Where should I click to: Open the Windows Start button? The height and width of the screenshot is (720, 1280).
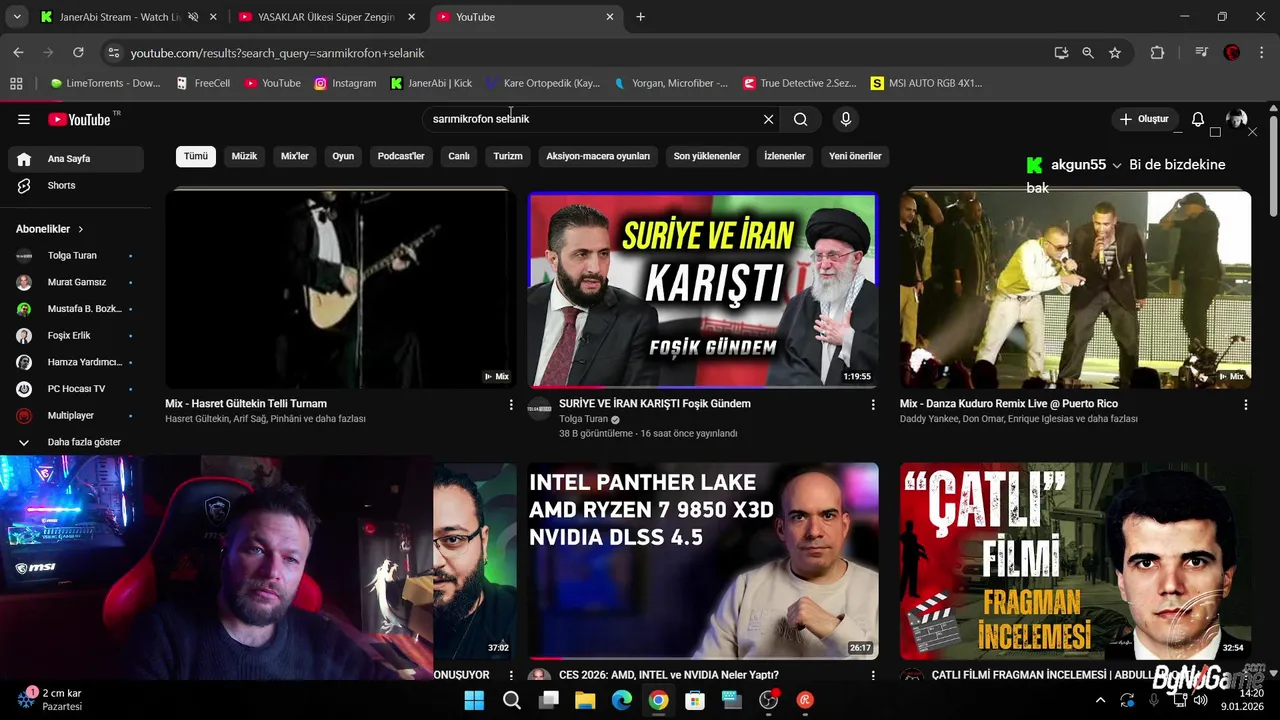click(x=475, y=700)
